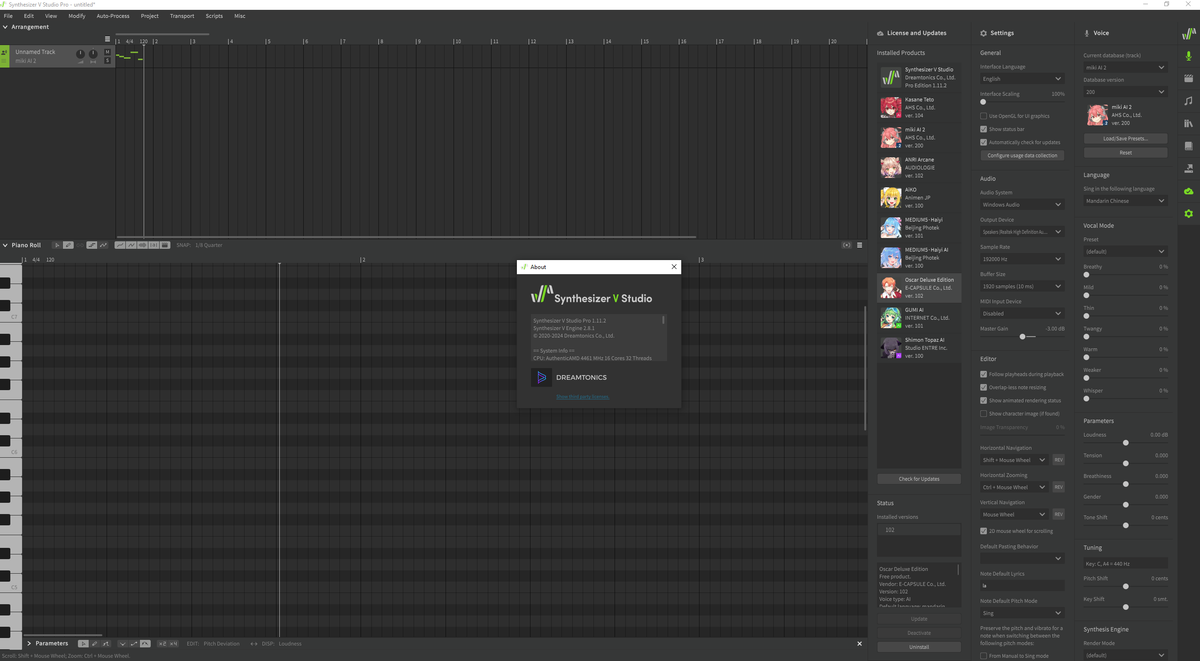Image resolution: width=1200 pixels, height=661 pixels.
Task: Open the link in the About dialog
Action: 582,397
